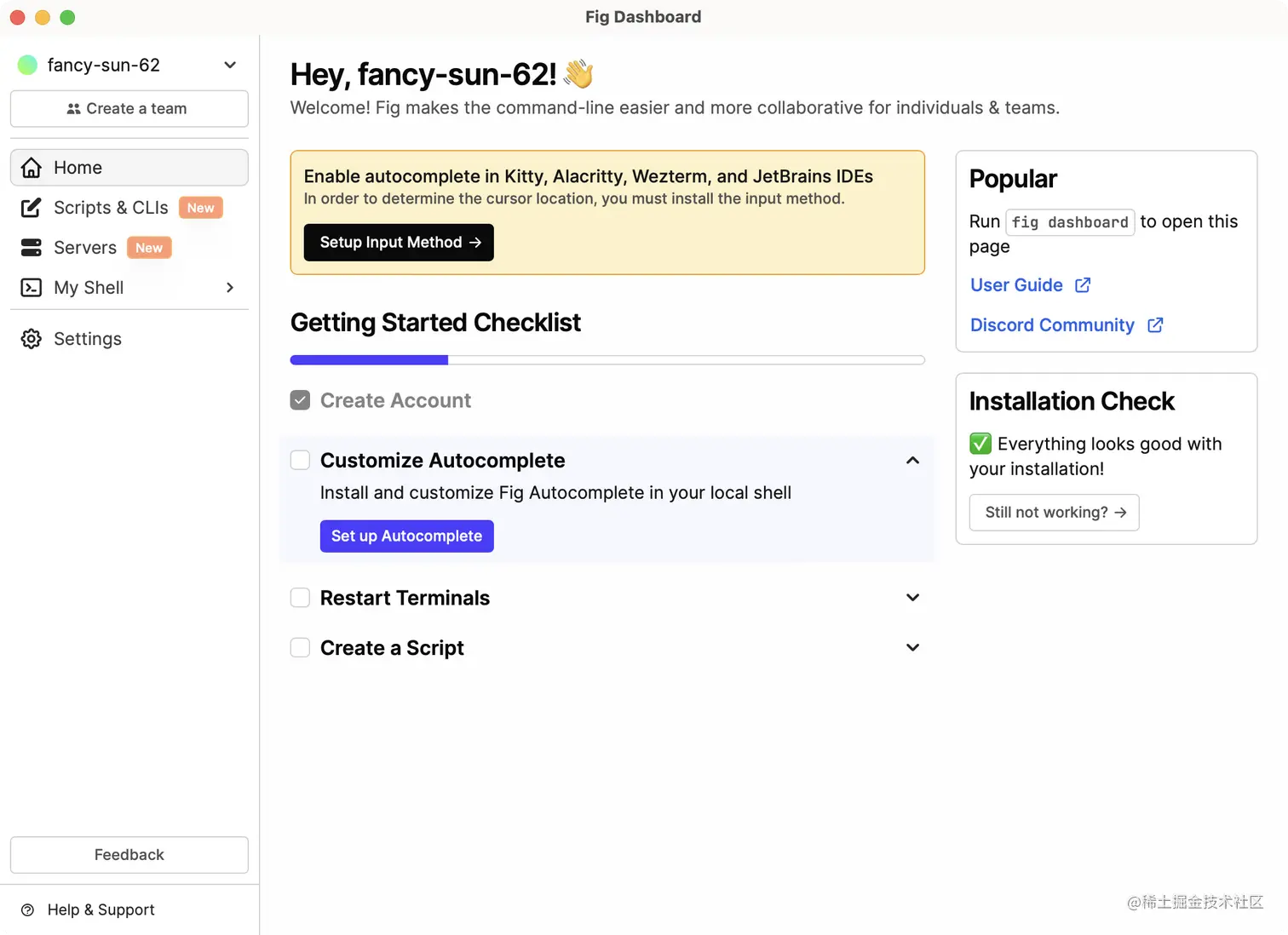Click the New badge next to Servers
Viewport: 1288px width, 935px height.
click(149, 248)
